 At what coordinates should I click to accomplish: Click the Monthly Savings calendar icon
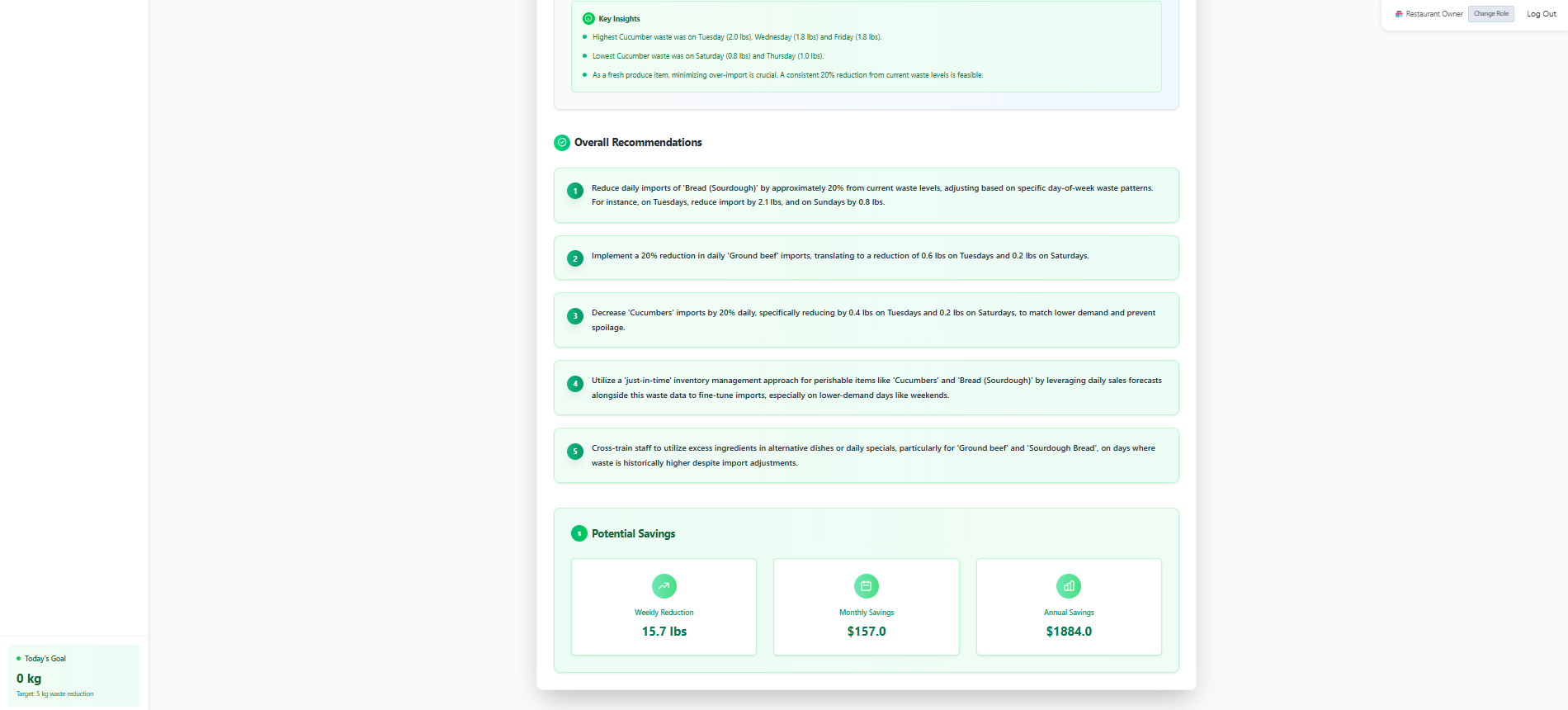867,586
